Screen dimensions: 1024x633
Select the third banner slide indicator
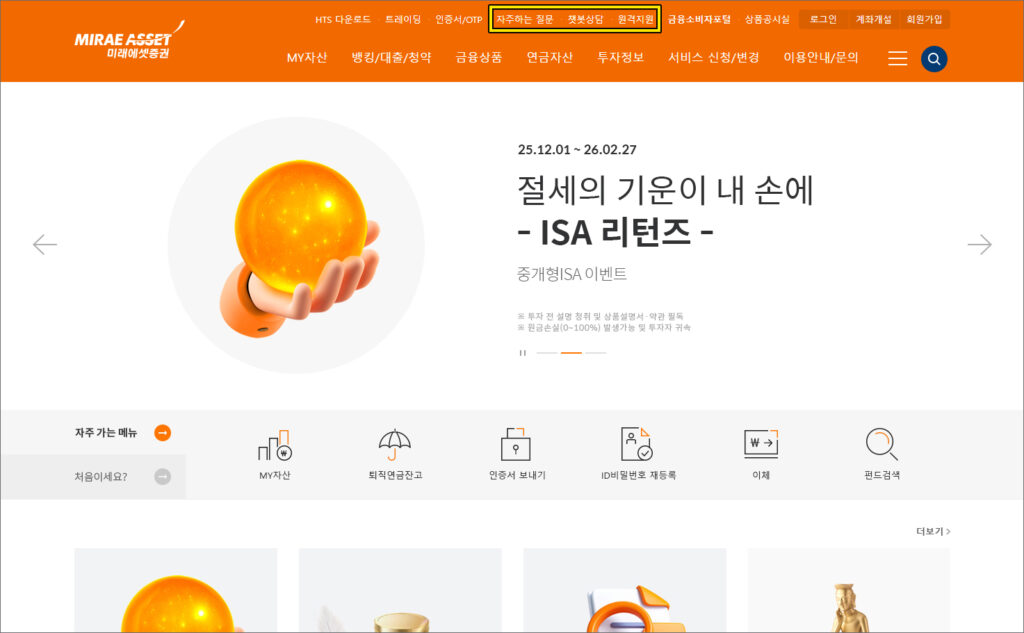click(x=596, y=353)
